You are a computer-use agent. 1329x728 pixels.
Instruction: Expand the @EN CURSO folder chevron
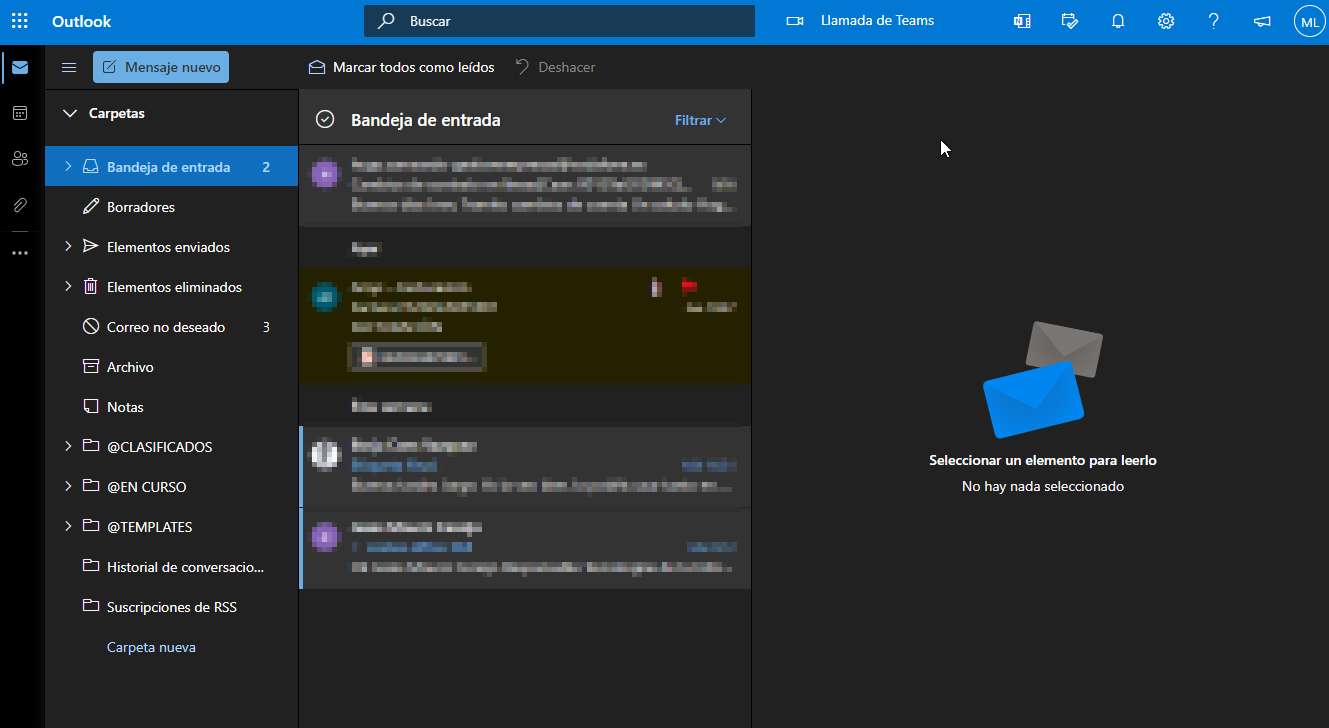(68, 486)
